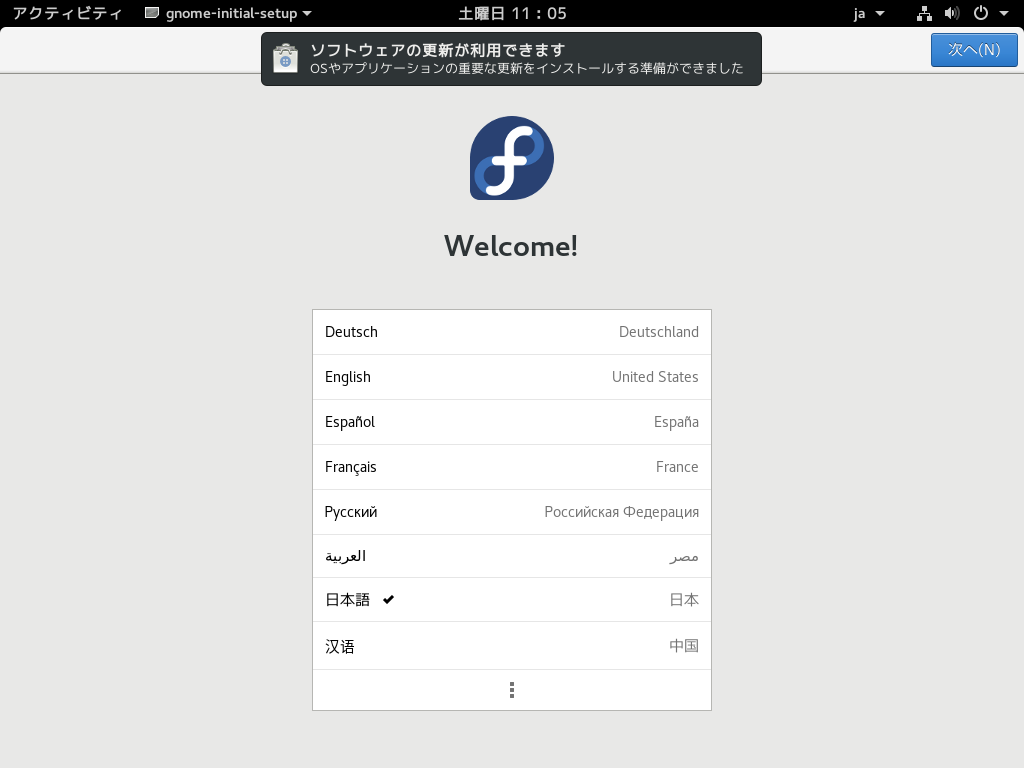Choose 汉语 language
Screen dimensions: 1024x768
click(x=511, y=646)
